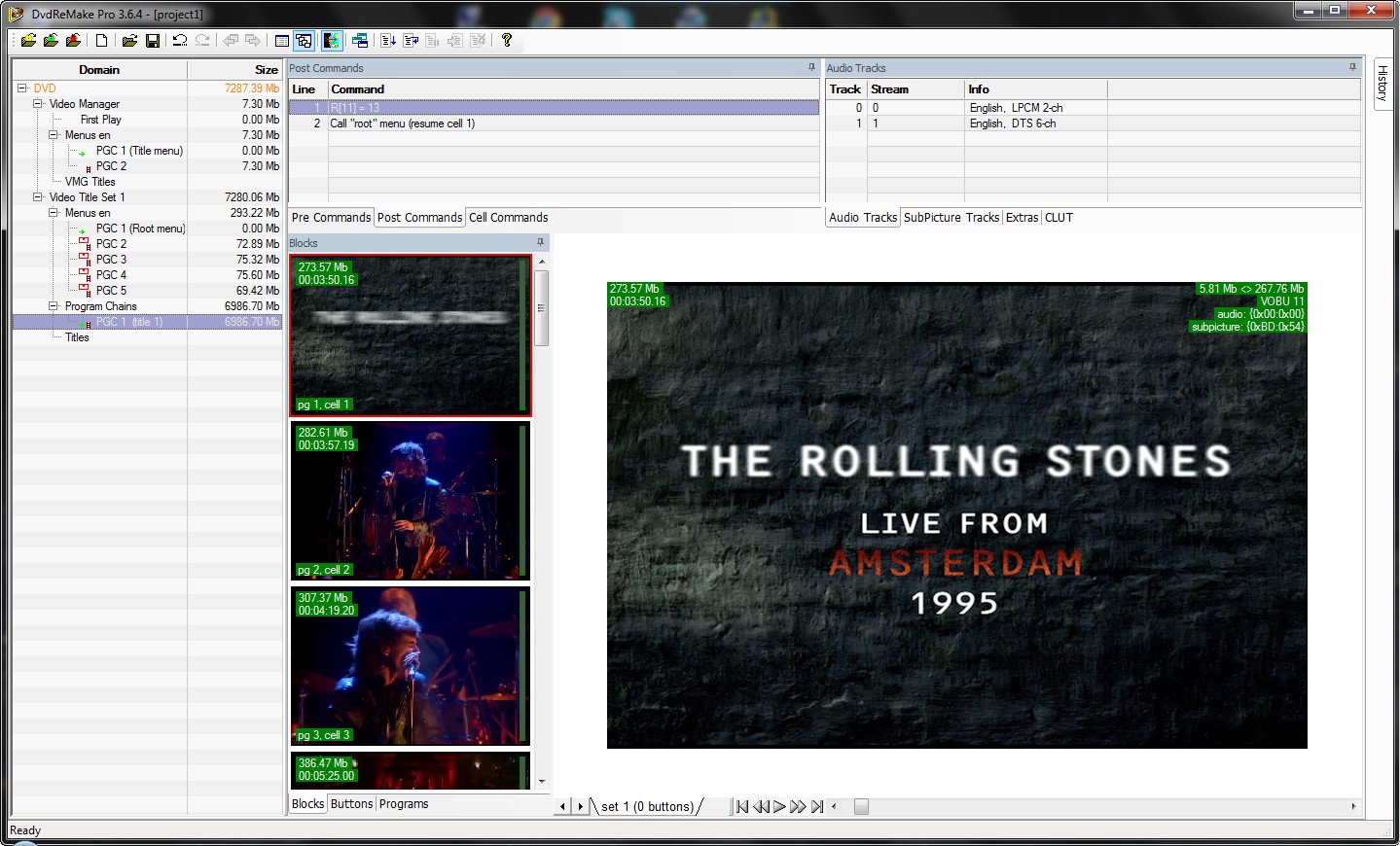Collapse the Video Manager node
The image size is (1400, 846).
point(37,104)
